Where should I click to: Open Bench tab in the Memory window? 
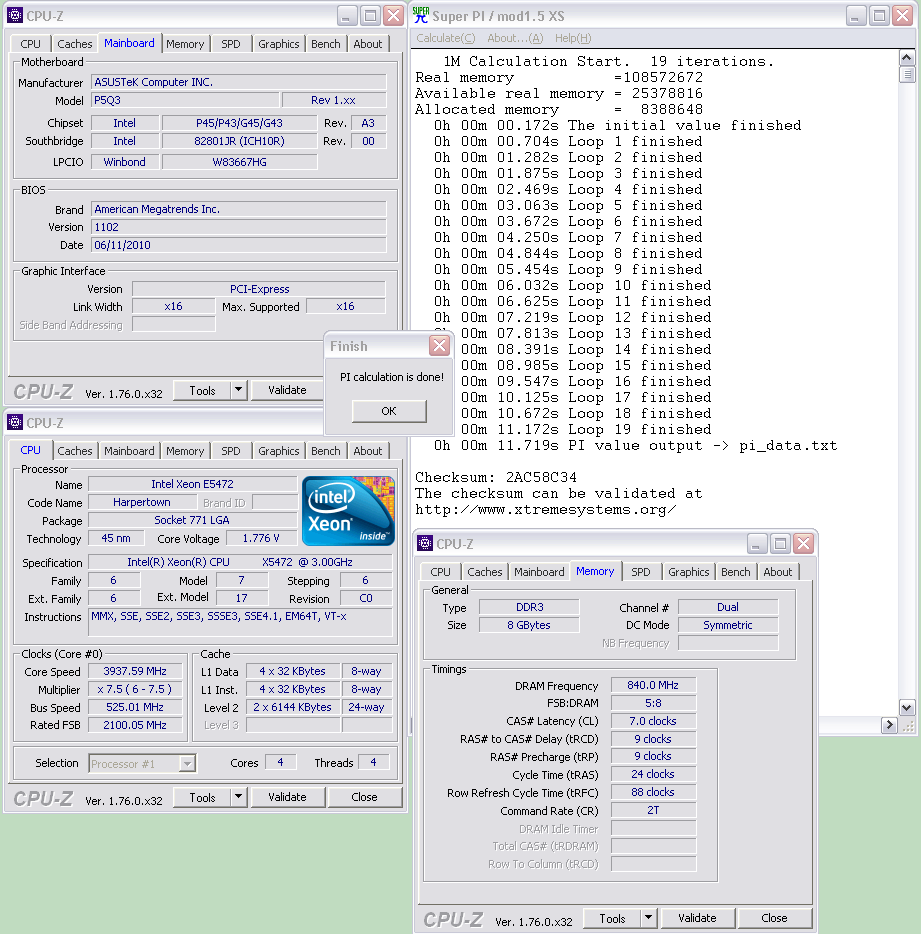click(735, 571)
